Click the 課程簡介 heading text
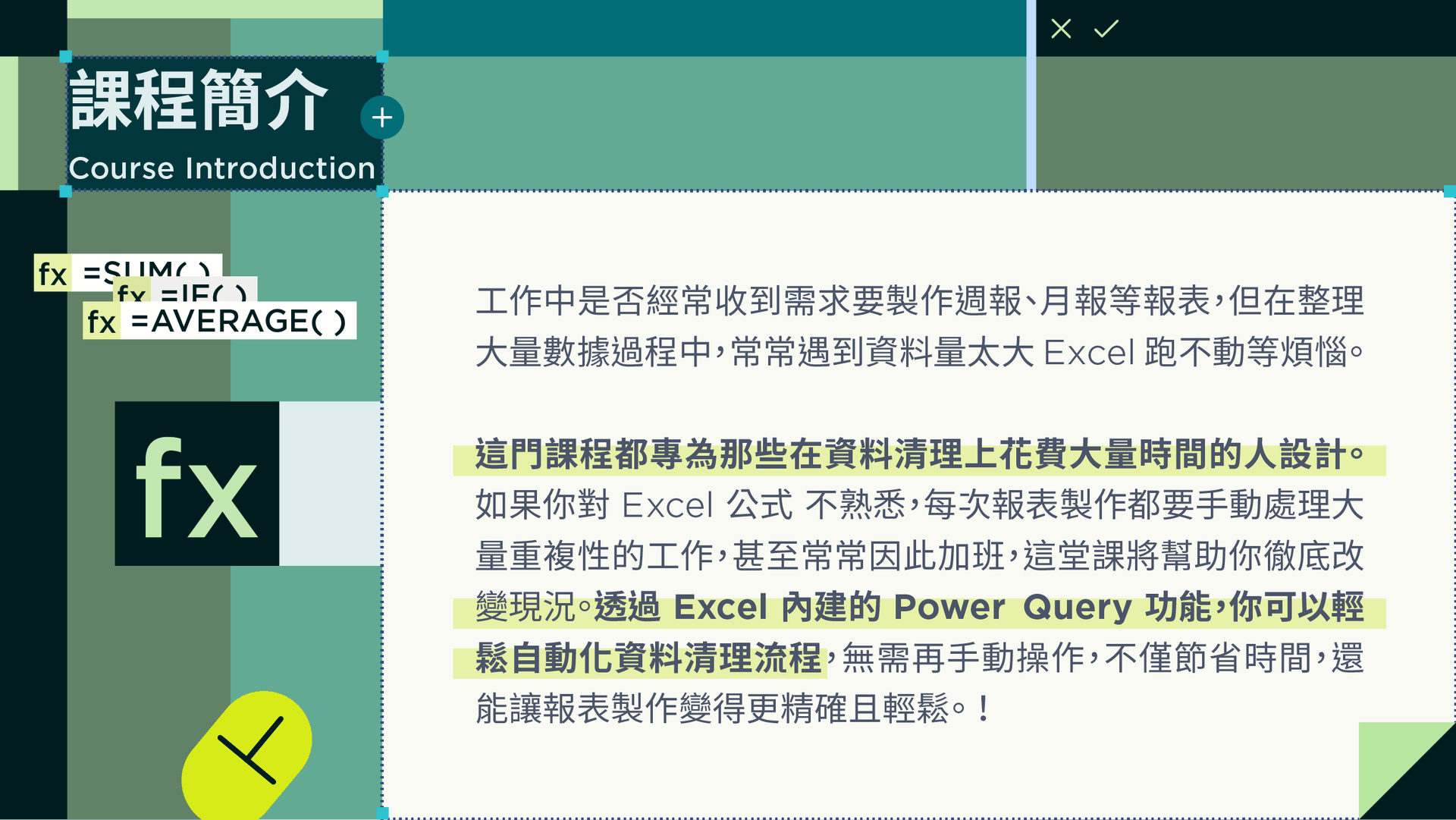Image resolution: width=1456 pixels, height=820 pixels. (x=199, y=100)
